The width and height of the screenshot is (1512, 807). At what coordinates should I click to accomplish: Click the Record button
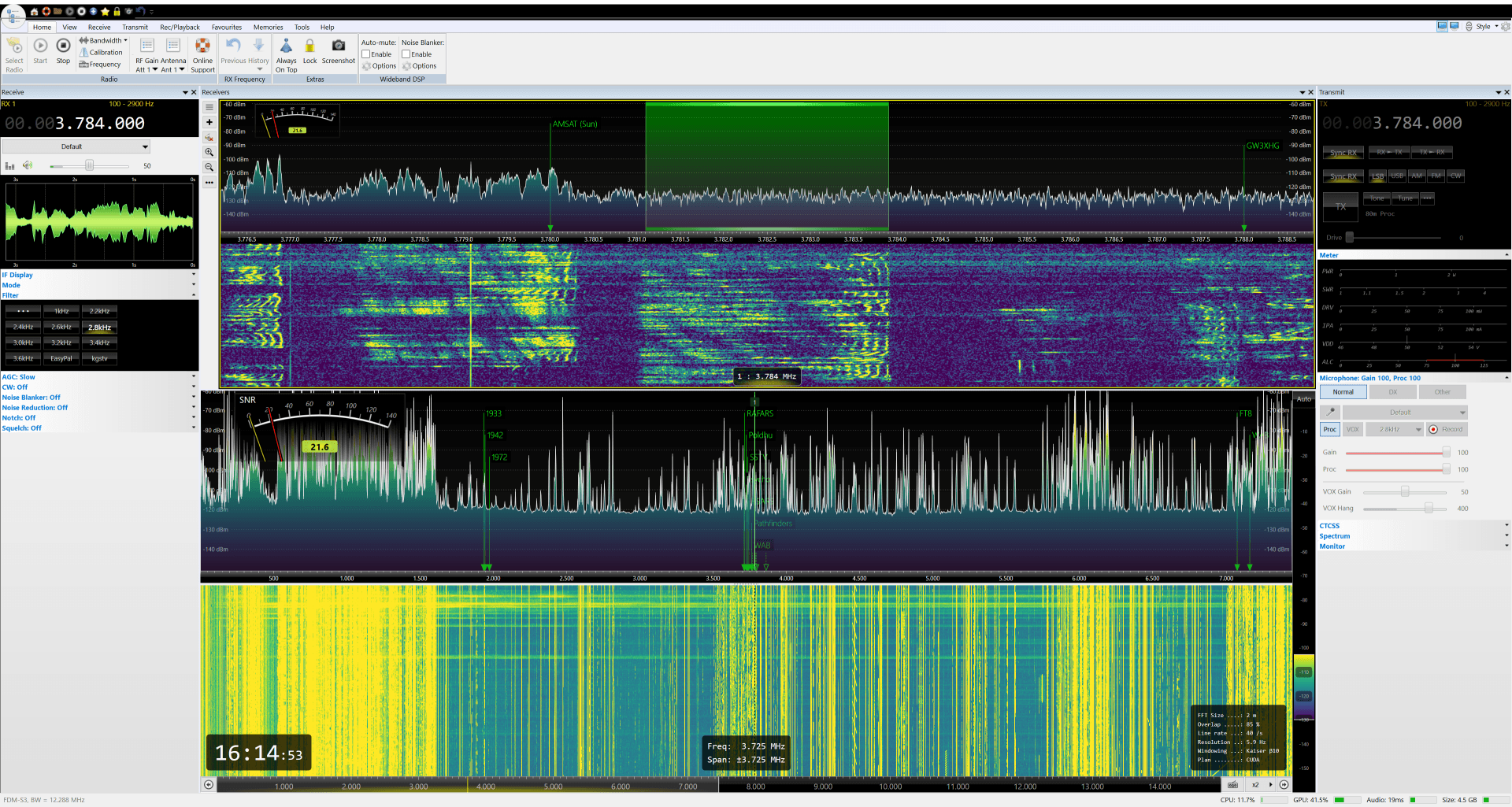1447,429
